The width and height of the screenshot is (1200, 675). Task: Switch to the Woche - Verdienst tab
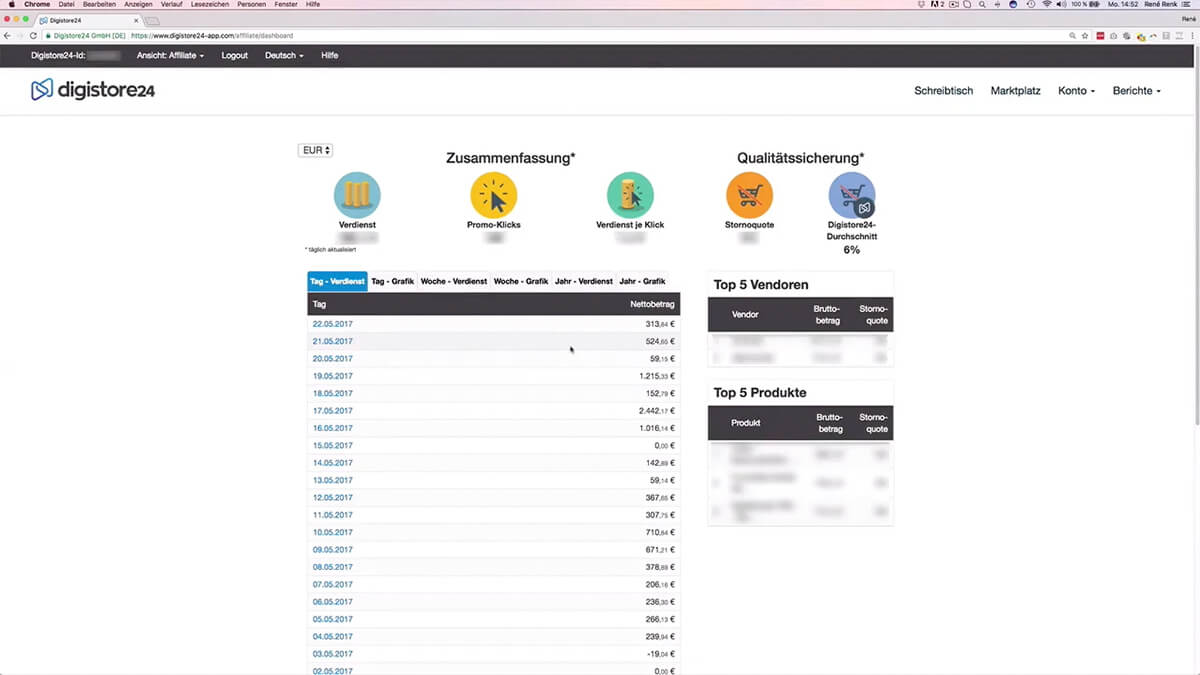pos(454,282)
